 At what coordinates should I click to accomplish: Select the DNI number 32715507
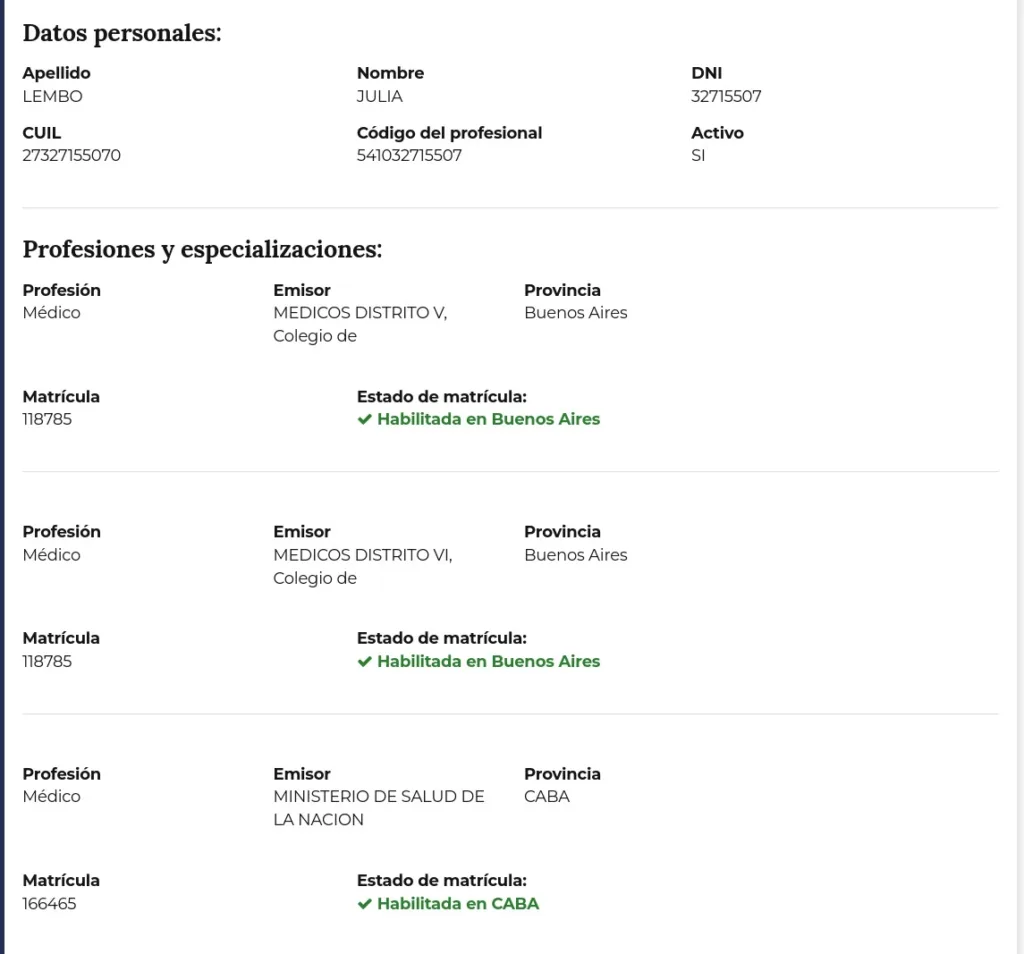(x=726, y=97)
